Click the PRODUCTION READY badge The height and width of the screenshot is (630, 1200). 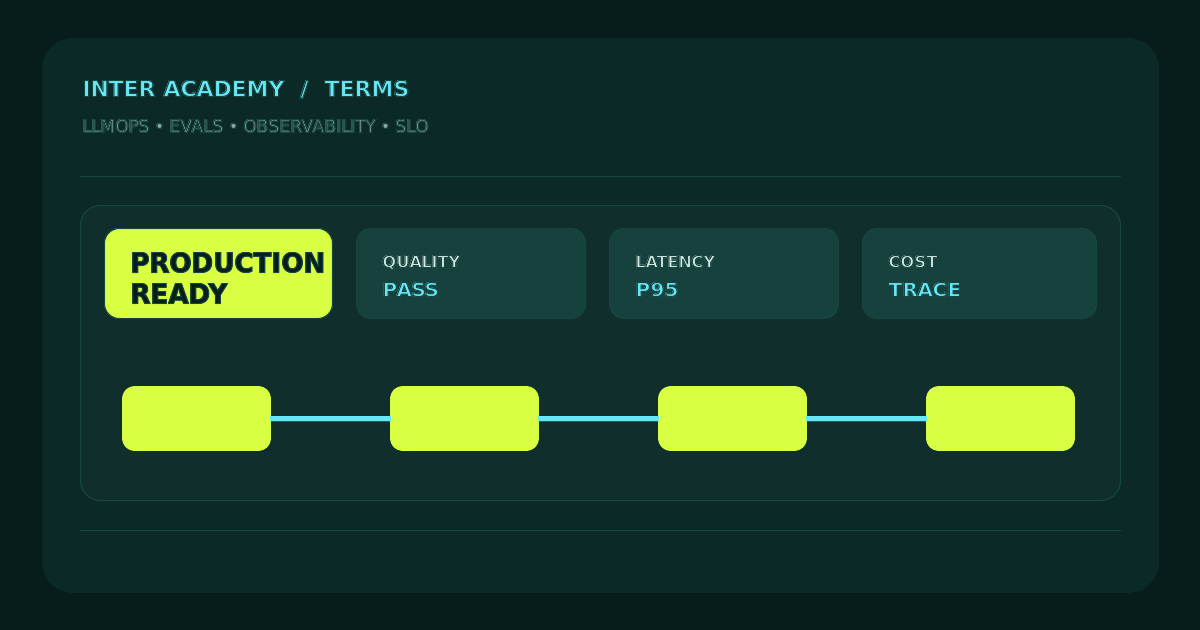(218, 273)
